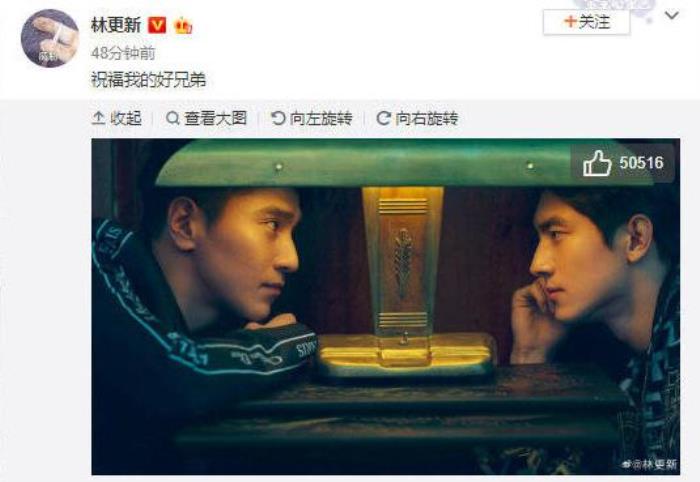700x482 pixels.
Task: Open 林更新's round profile avatar
Action: (50, 38)
